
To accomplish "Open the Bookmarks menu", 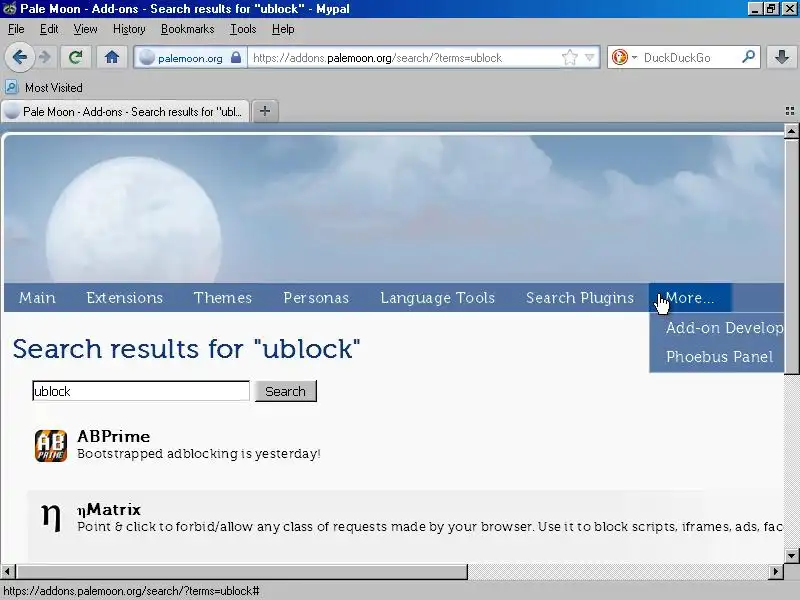I will point(187,29).
